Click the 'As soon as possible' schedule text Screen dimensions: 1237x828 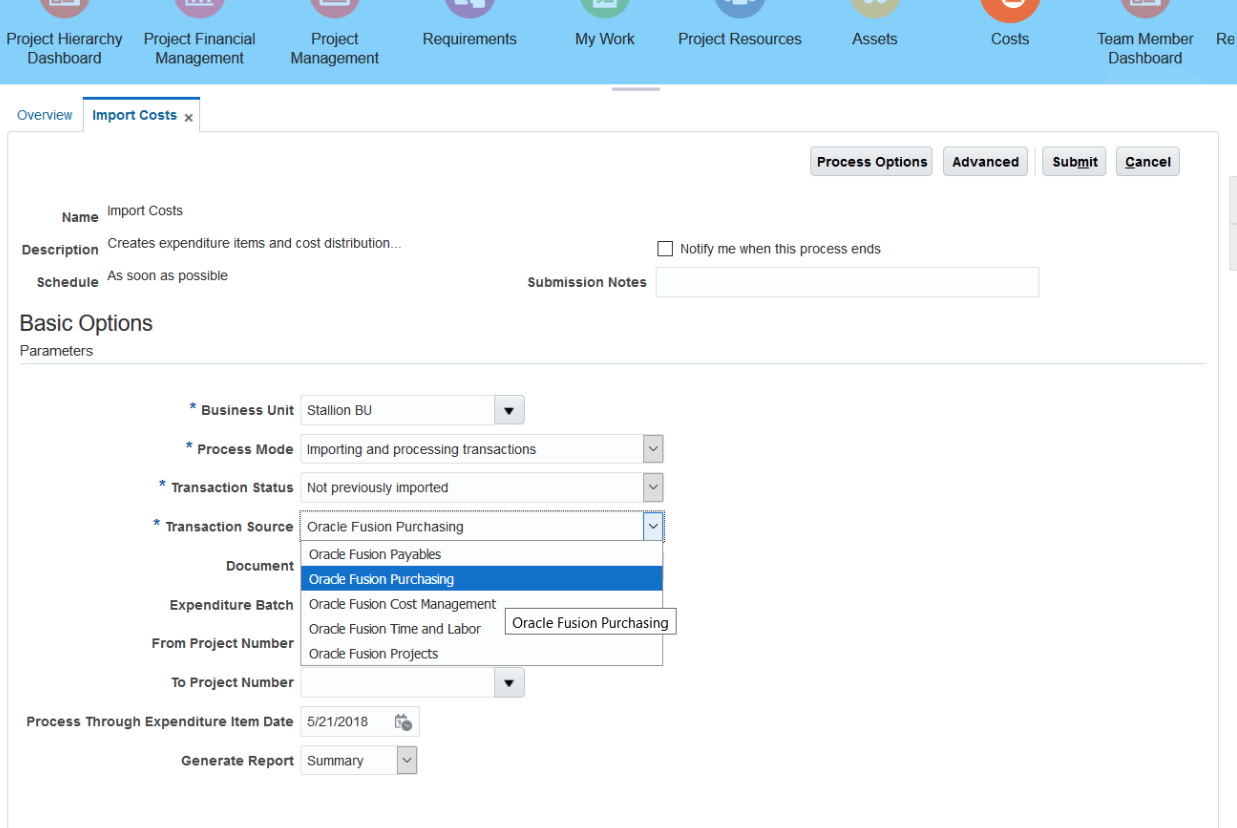click(x=167, y=276)
